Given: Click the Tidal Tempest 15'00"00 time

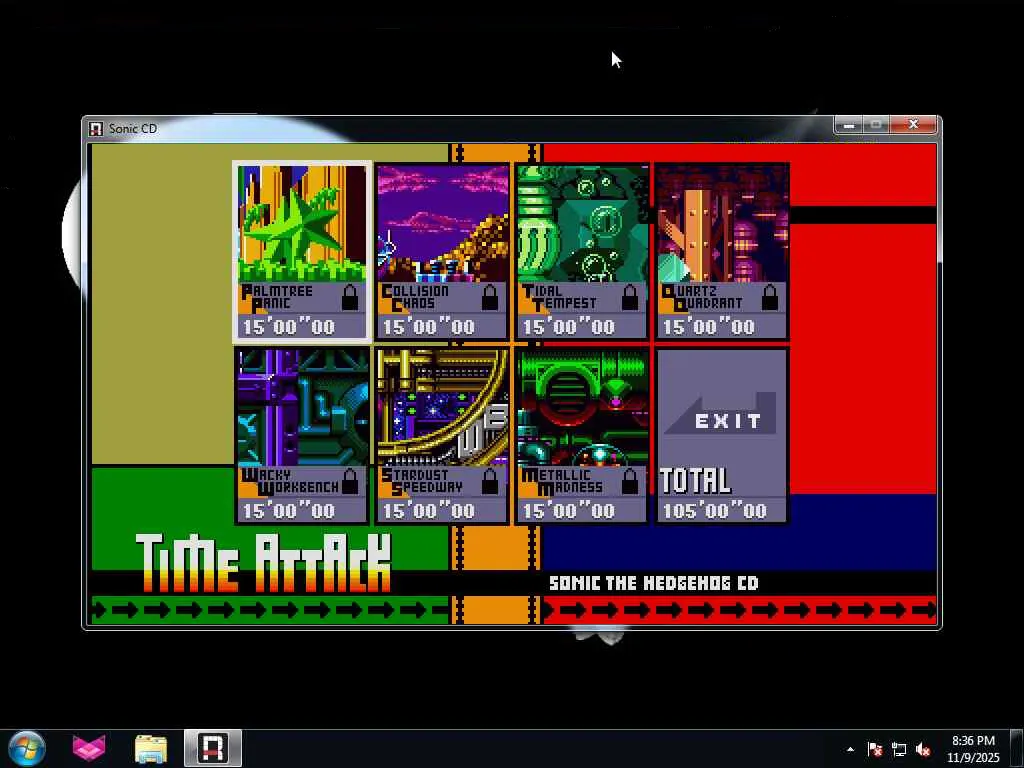Looking at the screenshot, I should [569, 327].
